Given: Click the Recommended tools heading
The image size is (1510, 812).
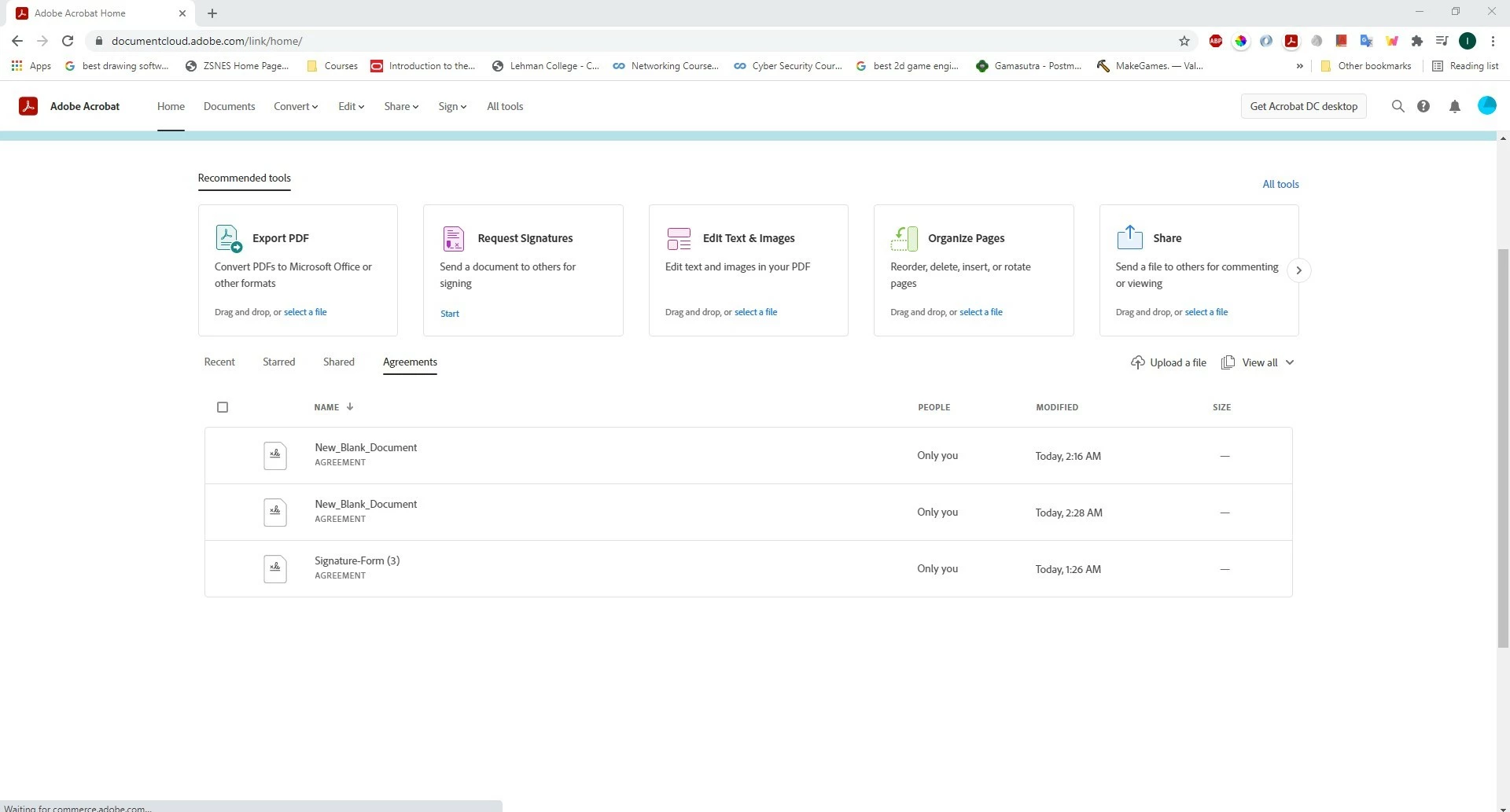Looking at the screenshot, I should [245, 178].
